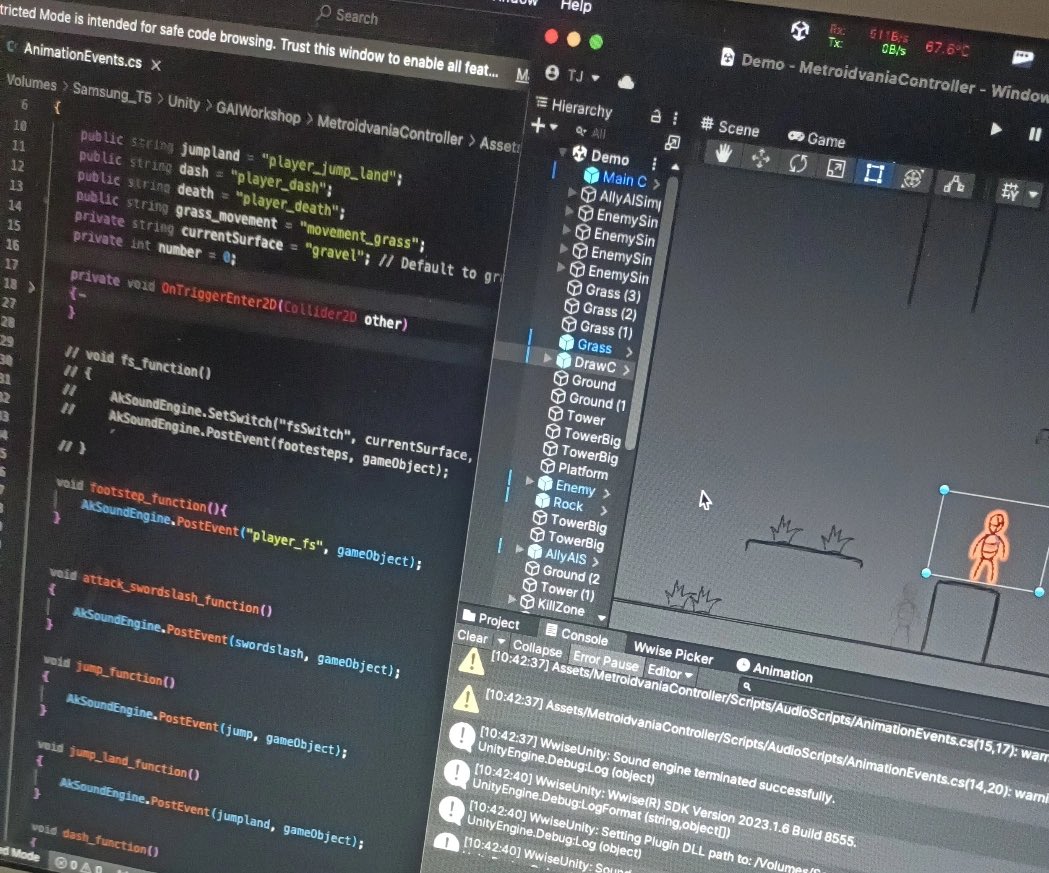The height and width of the screenshot is (873, 1049).
Task: Switch to the Game tab
Action: (x=816, y=138)
